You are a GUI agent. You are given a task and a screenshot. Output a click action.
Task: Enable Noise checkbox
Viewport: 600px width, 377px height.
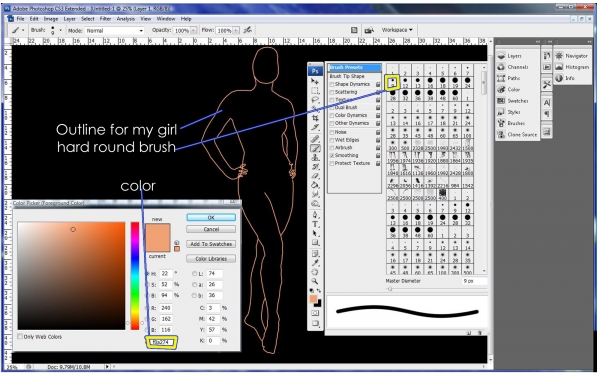click(x=332, y=132)
